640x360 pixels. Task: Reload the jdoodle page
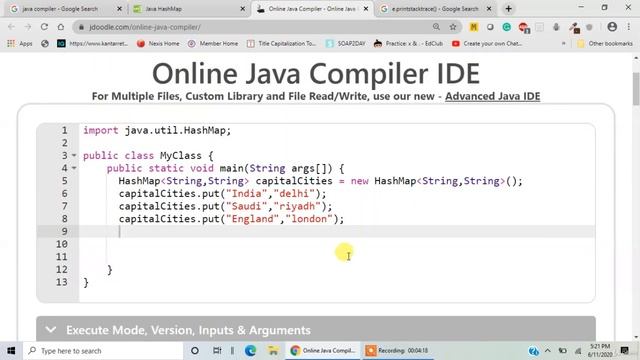coord(44,27)
